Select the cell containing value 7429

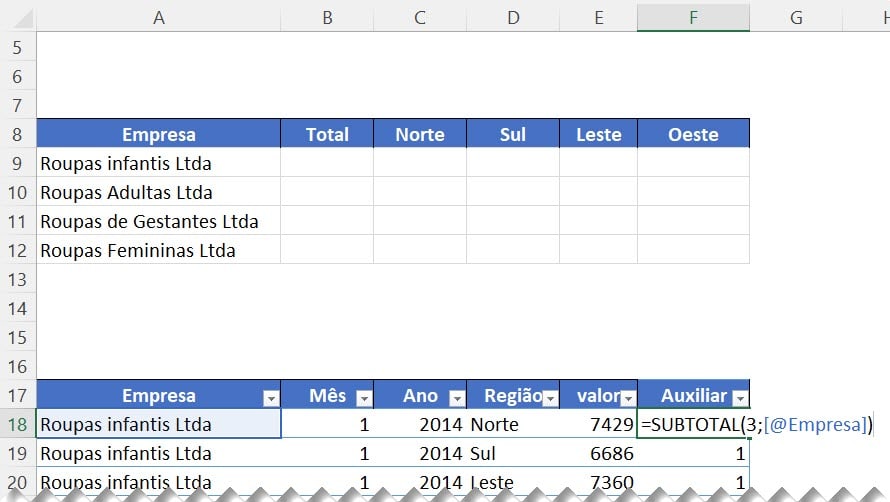(x=598, y=424)
